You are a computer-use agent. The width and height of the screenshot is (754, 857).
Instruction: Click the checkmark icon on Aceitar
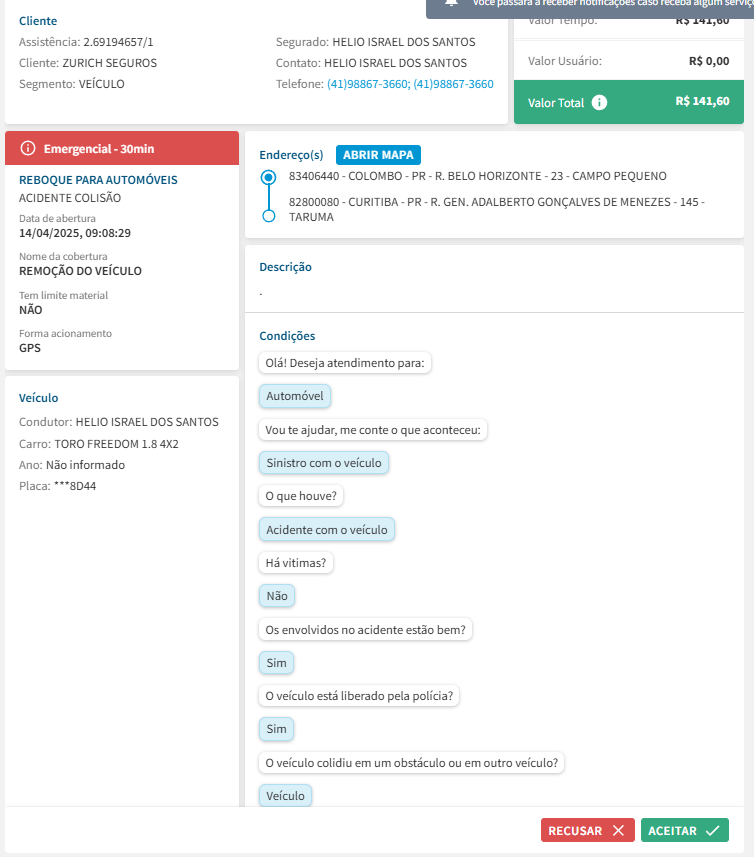[x=712, y=831]
